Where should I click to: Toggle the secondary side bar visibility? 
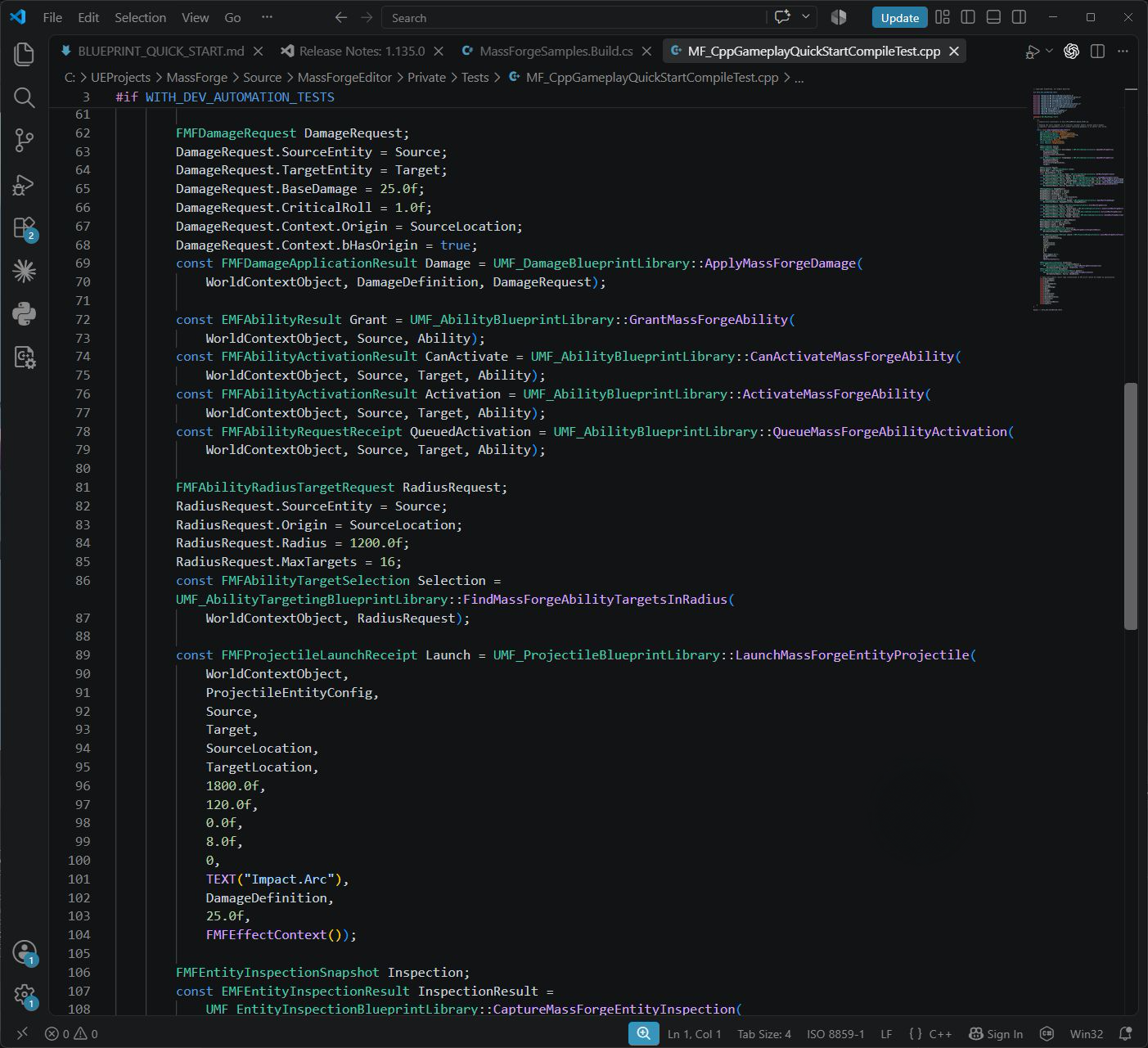[x=1019, y=17]
